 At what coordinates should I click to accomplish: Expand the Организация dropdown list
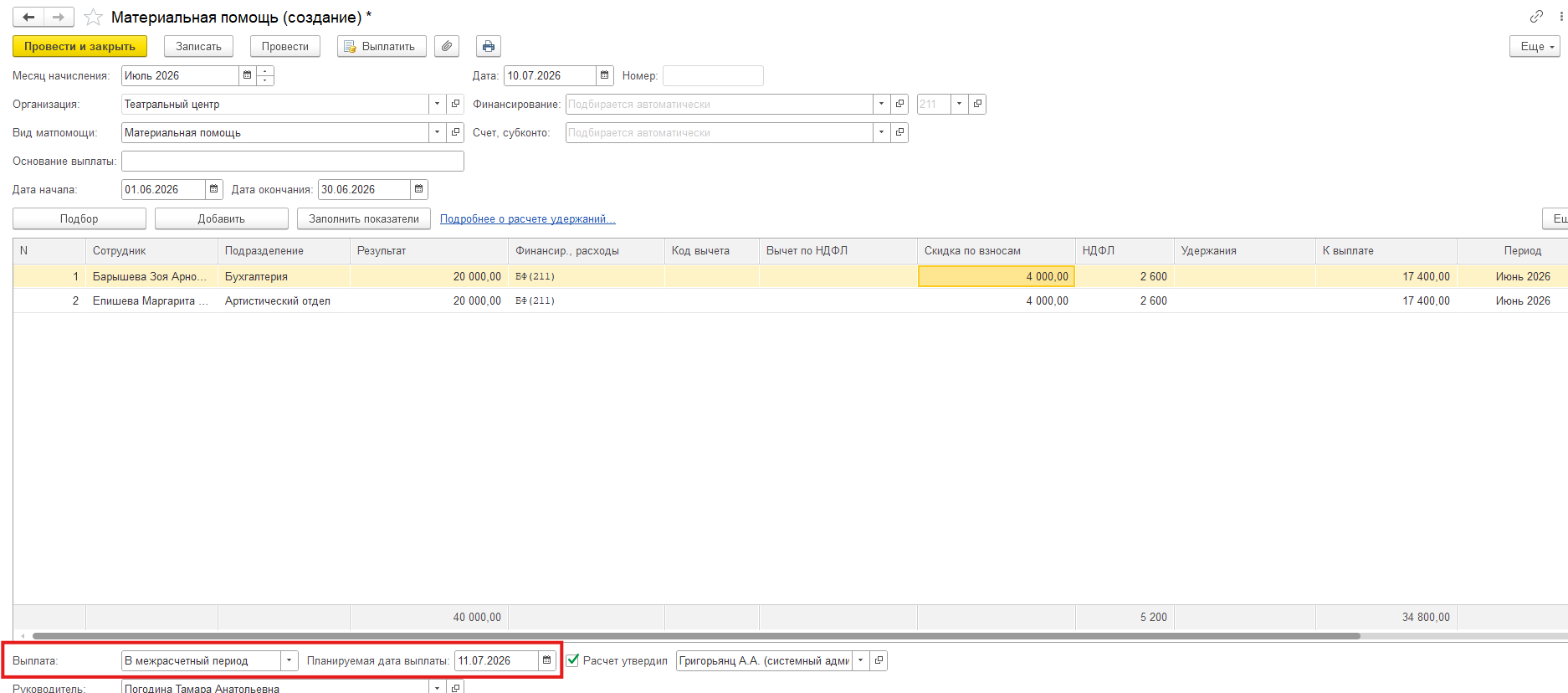pos(437,104)
